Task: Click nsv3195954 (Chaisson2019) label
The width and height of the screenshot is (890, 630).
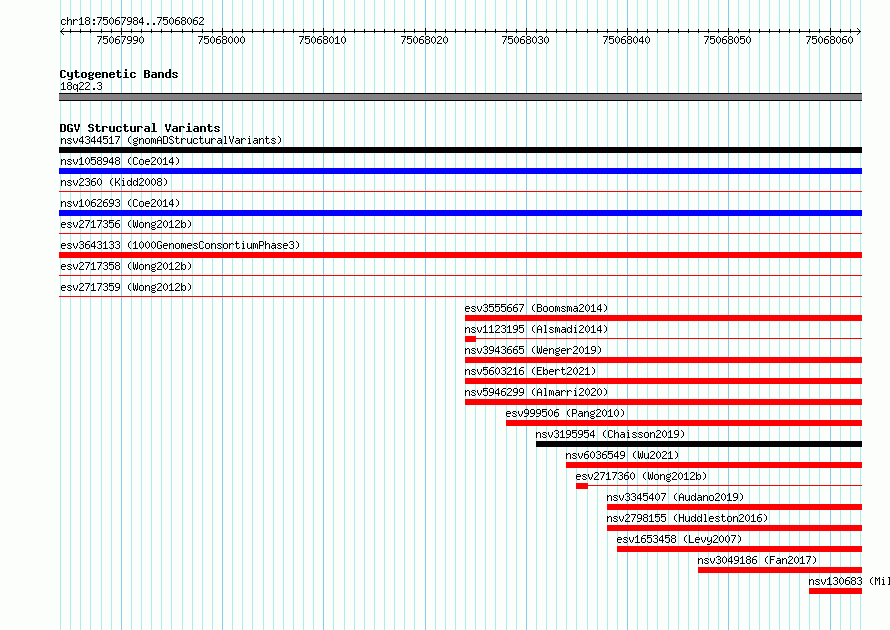Action: 610,434
